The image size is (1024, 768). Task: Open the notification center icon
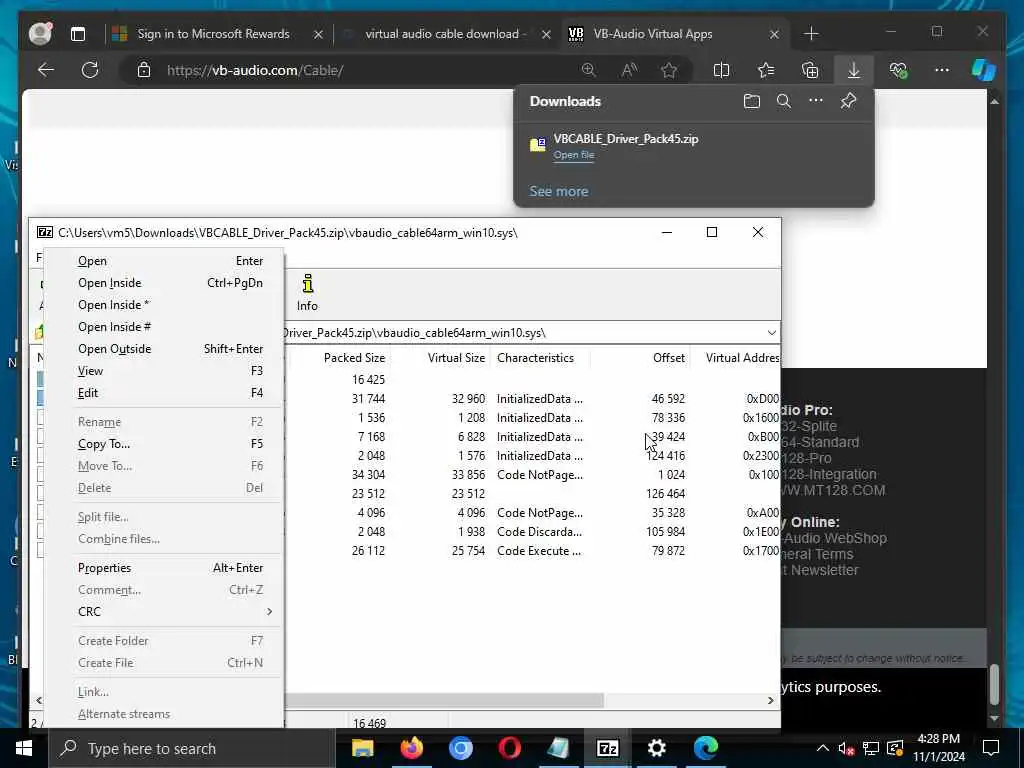(991, 748)
